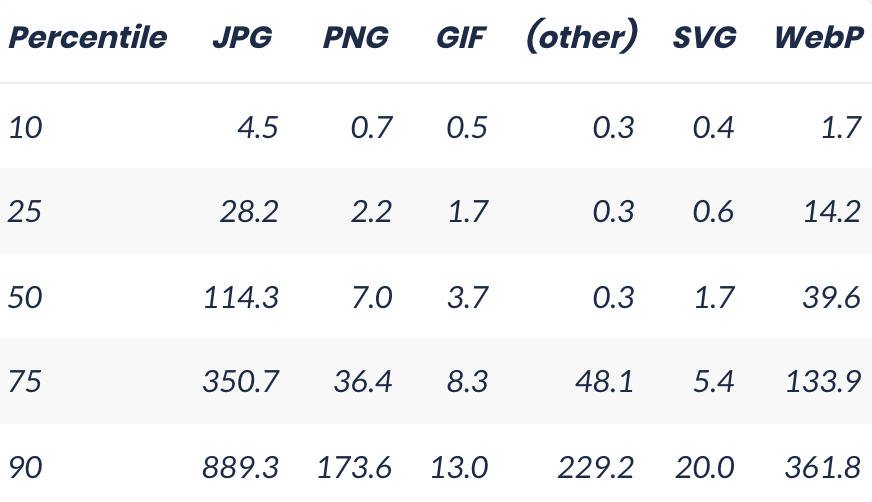Select the SVG value 20.0
This screenshot has width=872, height=502.
point(705,467)
